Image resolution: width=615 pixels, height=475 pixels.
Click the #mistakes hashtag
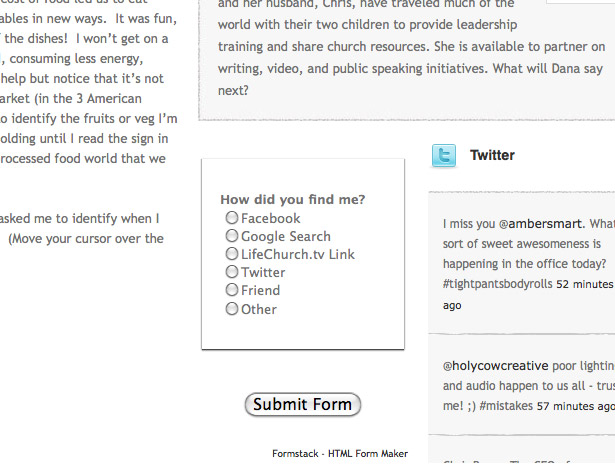point(506,406)
